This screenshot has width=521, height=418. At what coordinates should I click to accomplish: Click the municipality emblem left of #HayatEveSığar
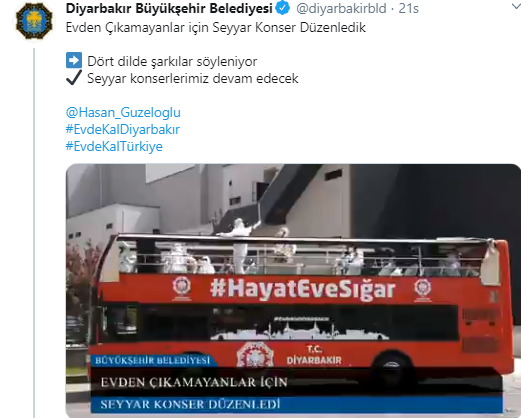182,287
